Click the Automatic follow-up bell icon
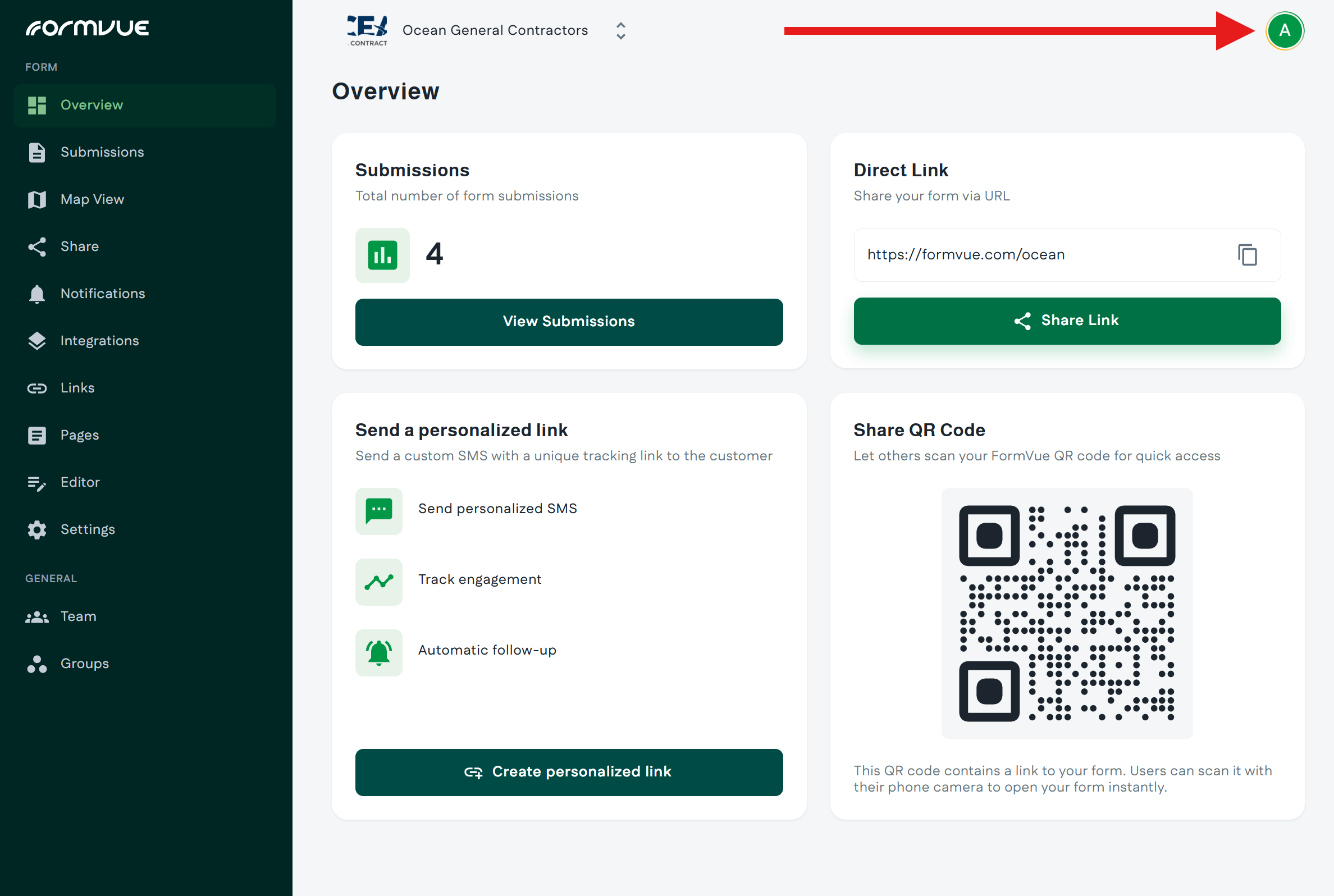This screenshot has width=1334, height=896. 379,652
